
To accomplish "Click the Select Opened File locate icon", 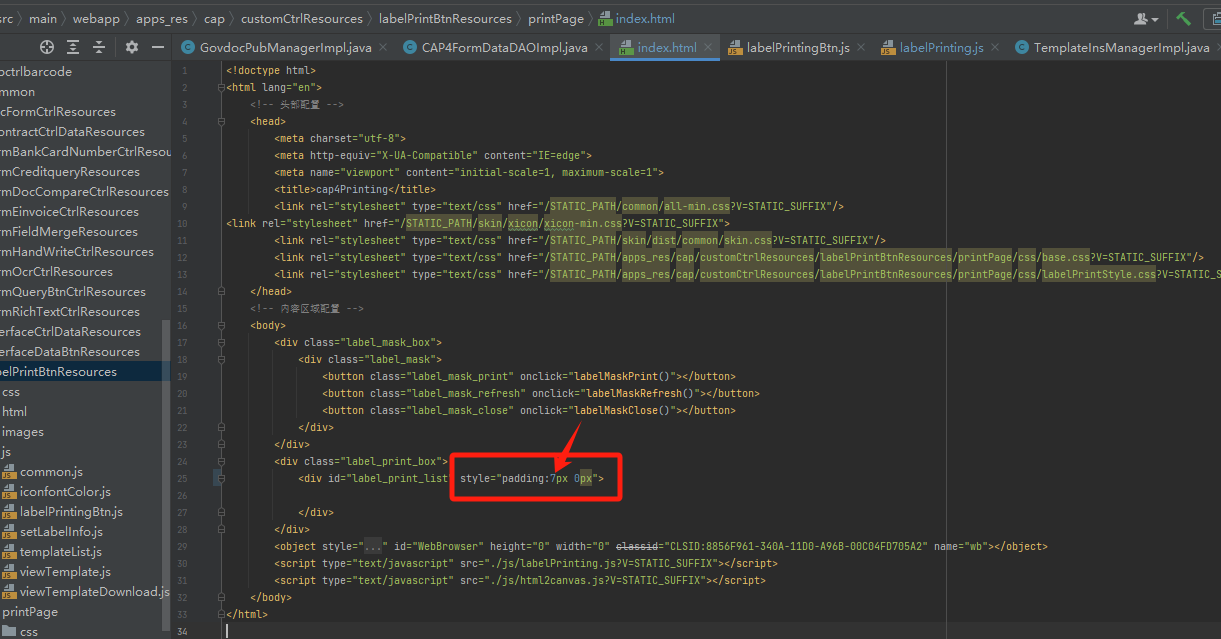I will point(46,47).
